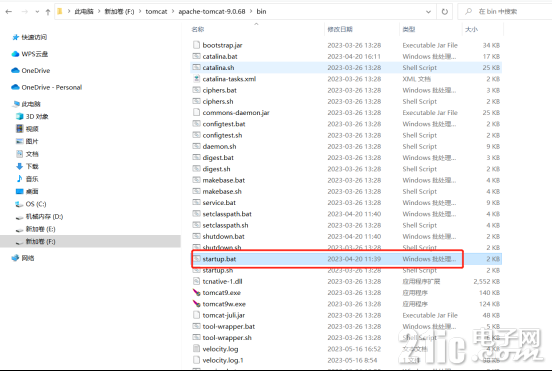Image resolution: width=552 pixels, height=371 pixels.
Task: Select the F: drive in sidebar
Action: coord(35,241)
